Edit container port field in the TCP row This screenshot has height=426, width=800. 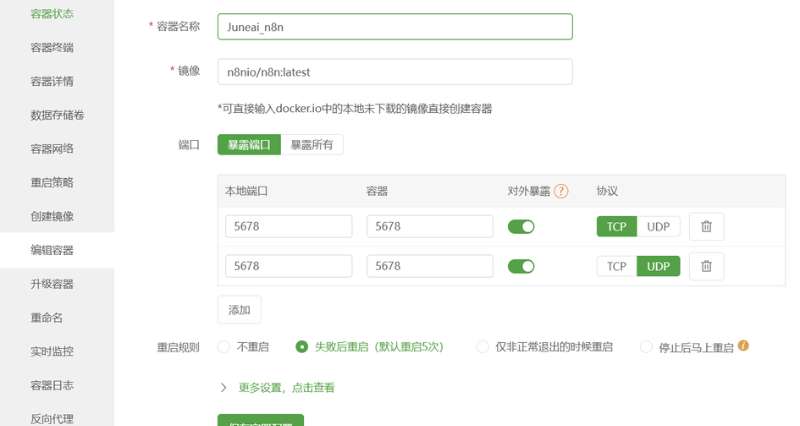click(x=430, y=227)
